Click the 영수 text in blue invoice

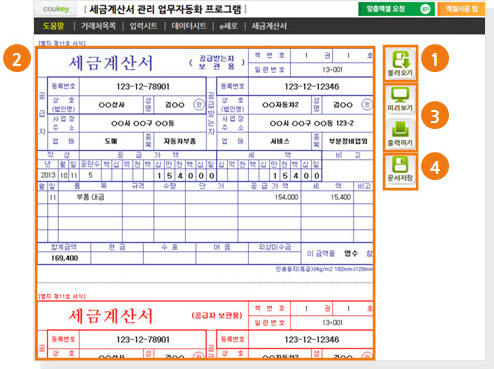[351, 254]
